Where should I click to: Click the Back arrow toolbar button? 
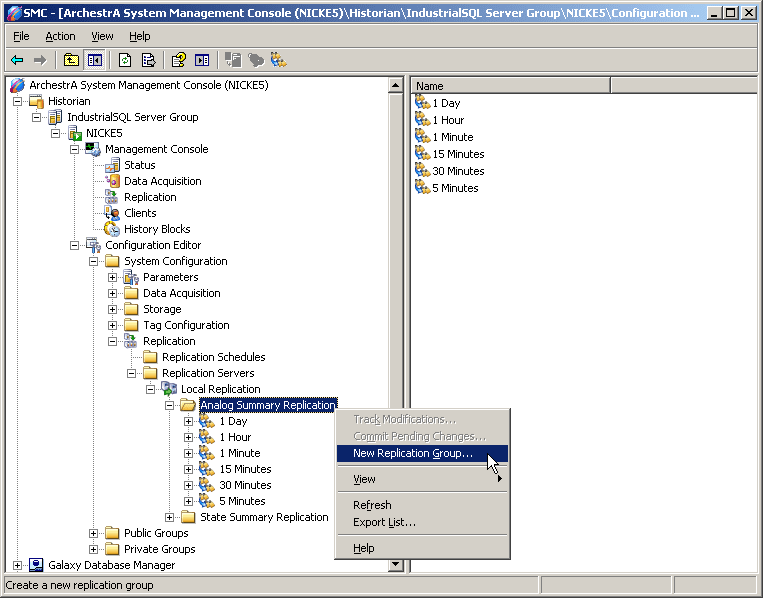pyautogui.click(x=17, y=60)
